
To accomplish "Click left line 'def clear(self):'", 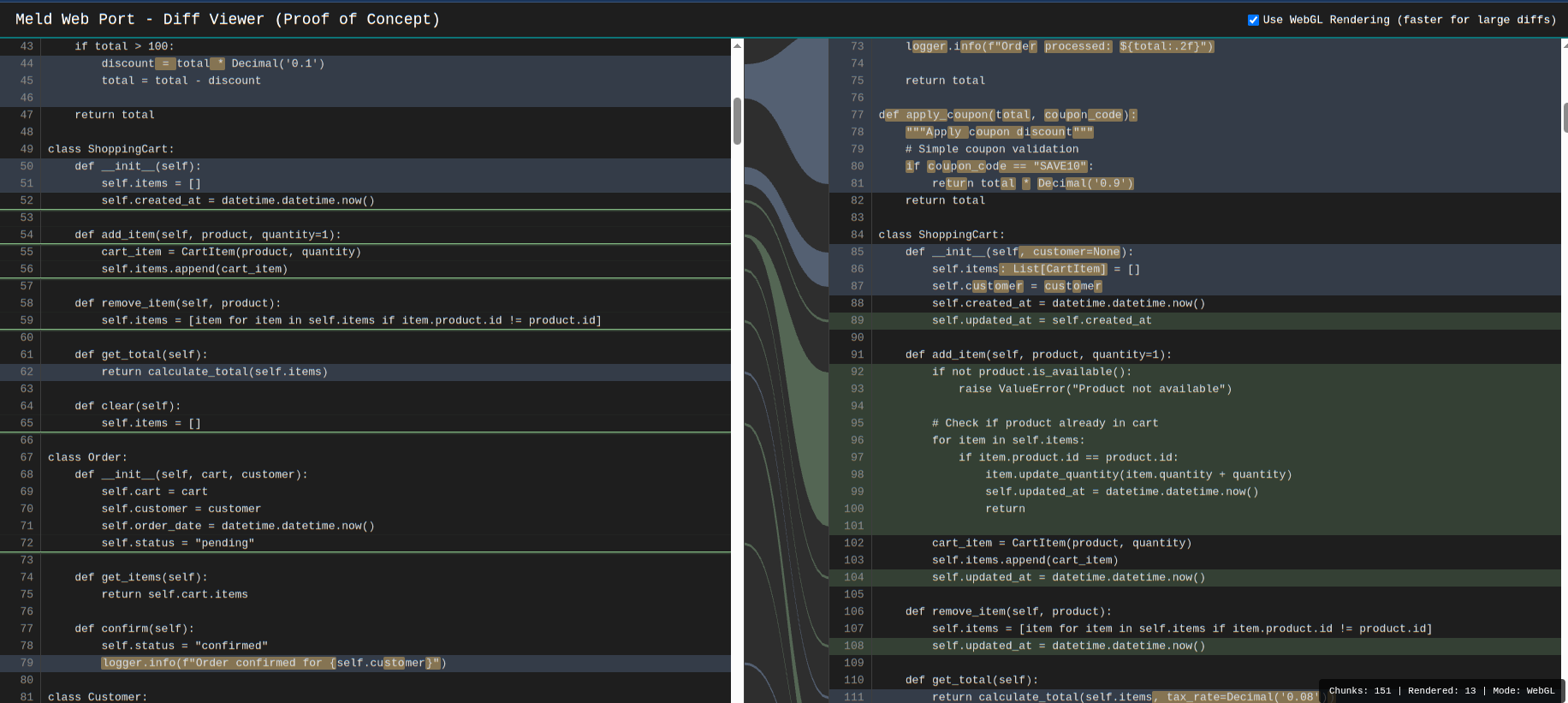I will point(128,406).
